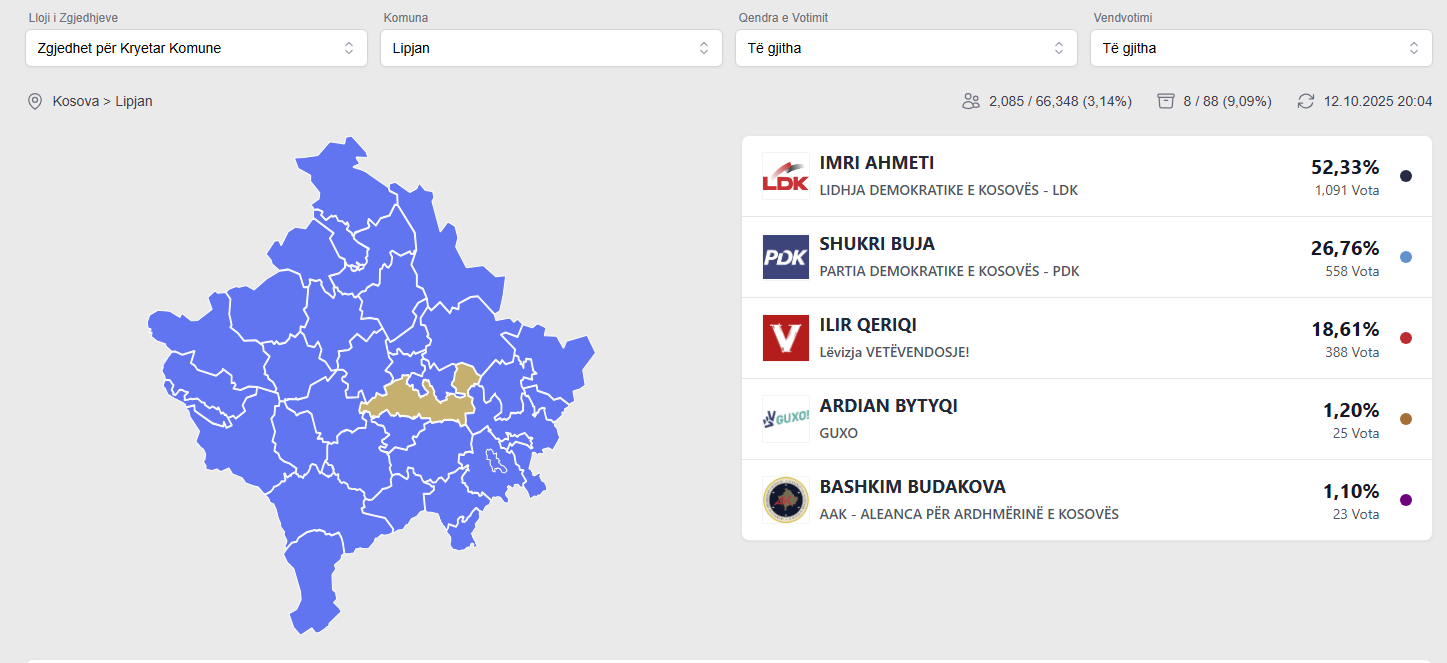This screenshot has width=1447, height=663.
Task: Click the purple AAK color dot
Action: 1406,500
